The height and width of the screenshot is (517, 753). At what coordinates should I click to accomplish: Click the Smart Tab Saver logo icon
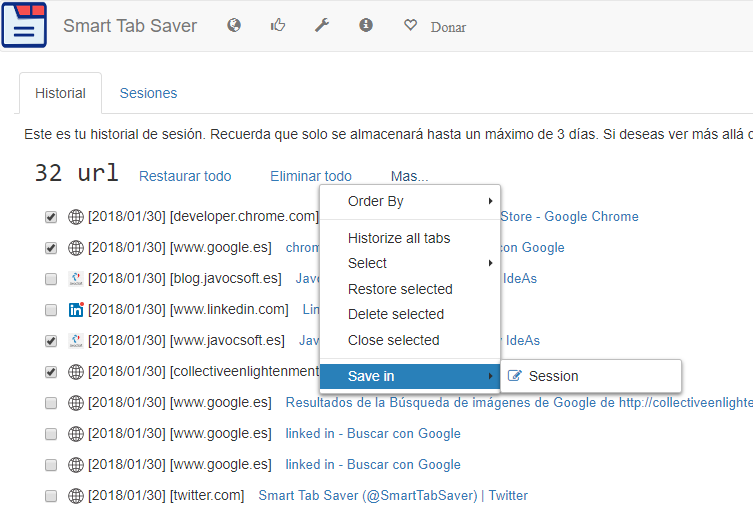coord(24,25)
